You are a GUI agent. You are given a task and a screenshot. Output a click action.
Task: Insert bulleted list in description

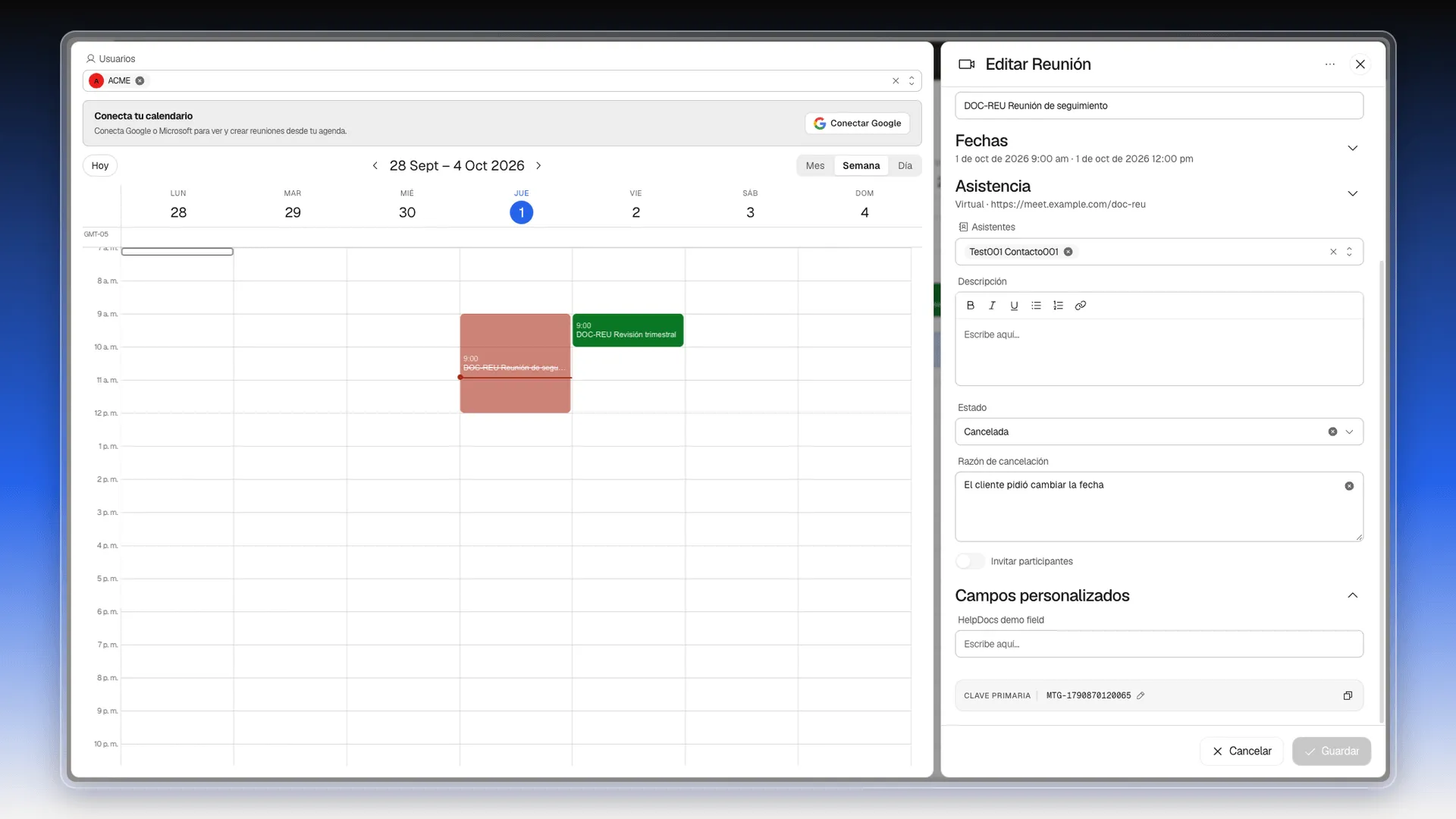click(1036, 306)
